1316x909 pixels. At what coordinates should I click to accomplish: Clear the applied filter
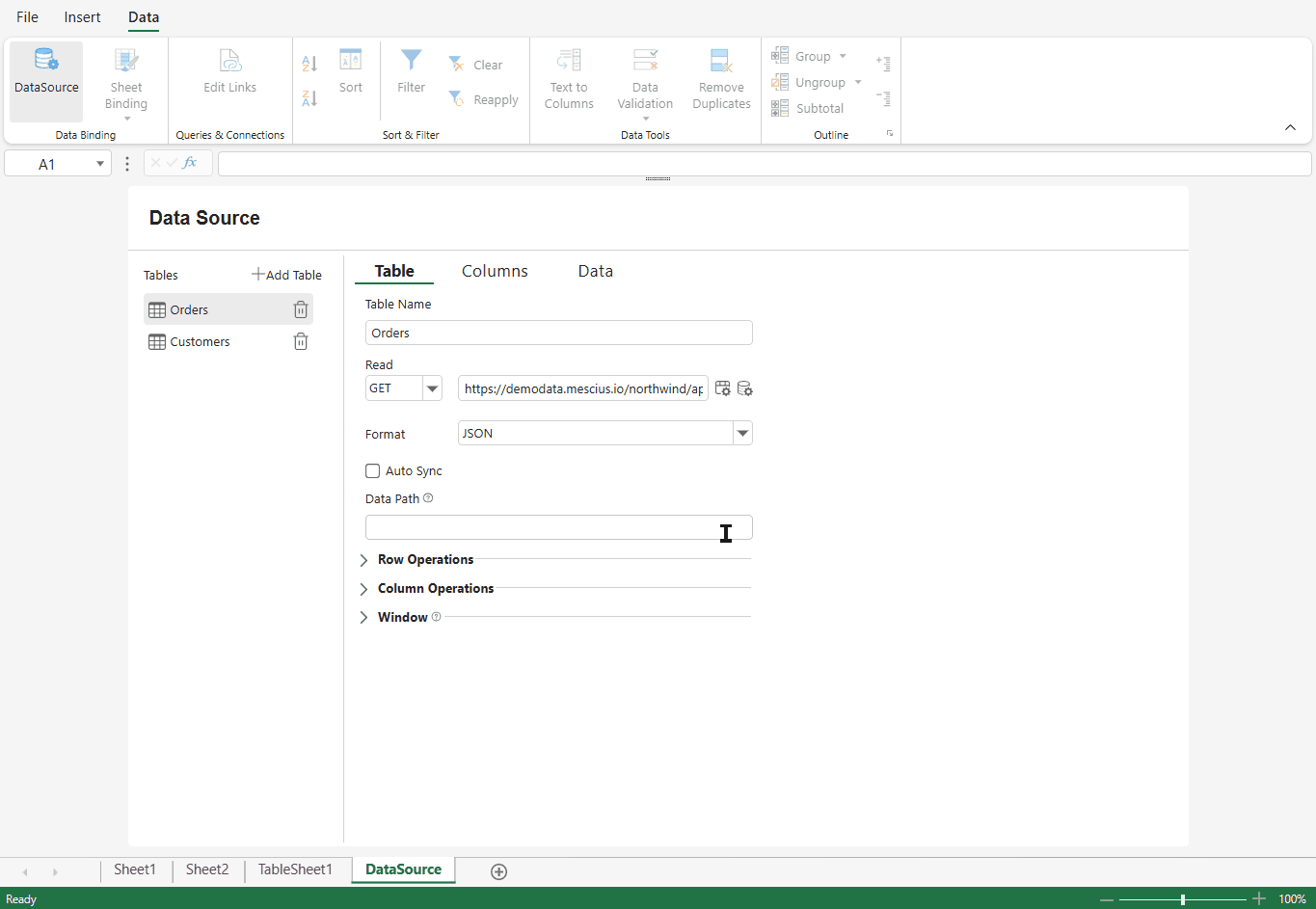point(475,65)
